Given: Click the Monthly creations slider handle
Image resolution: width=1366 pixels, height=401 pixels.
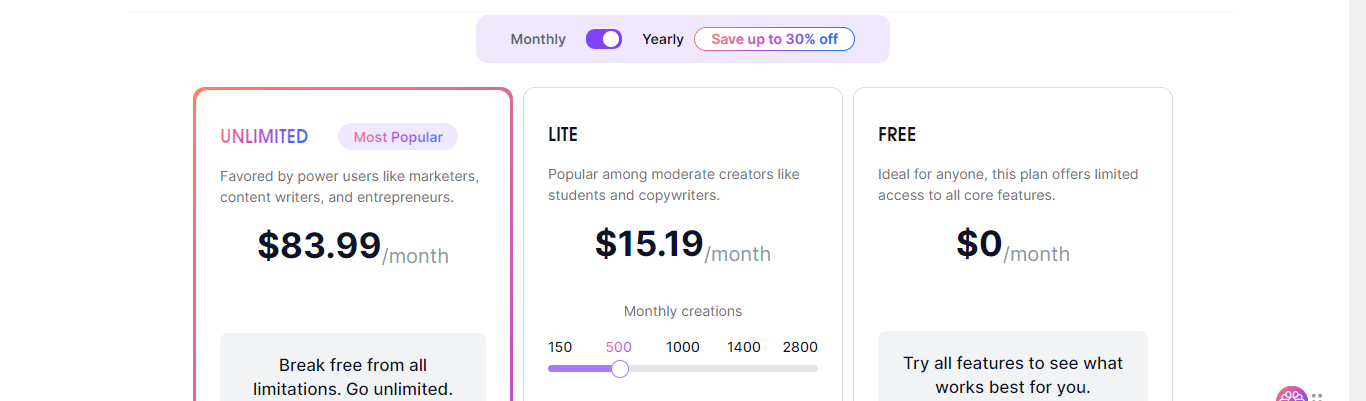Looking at the screenshot, I should (x=620, y=369).
